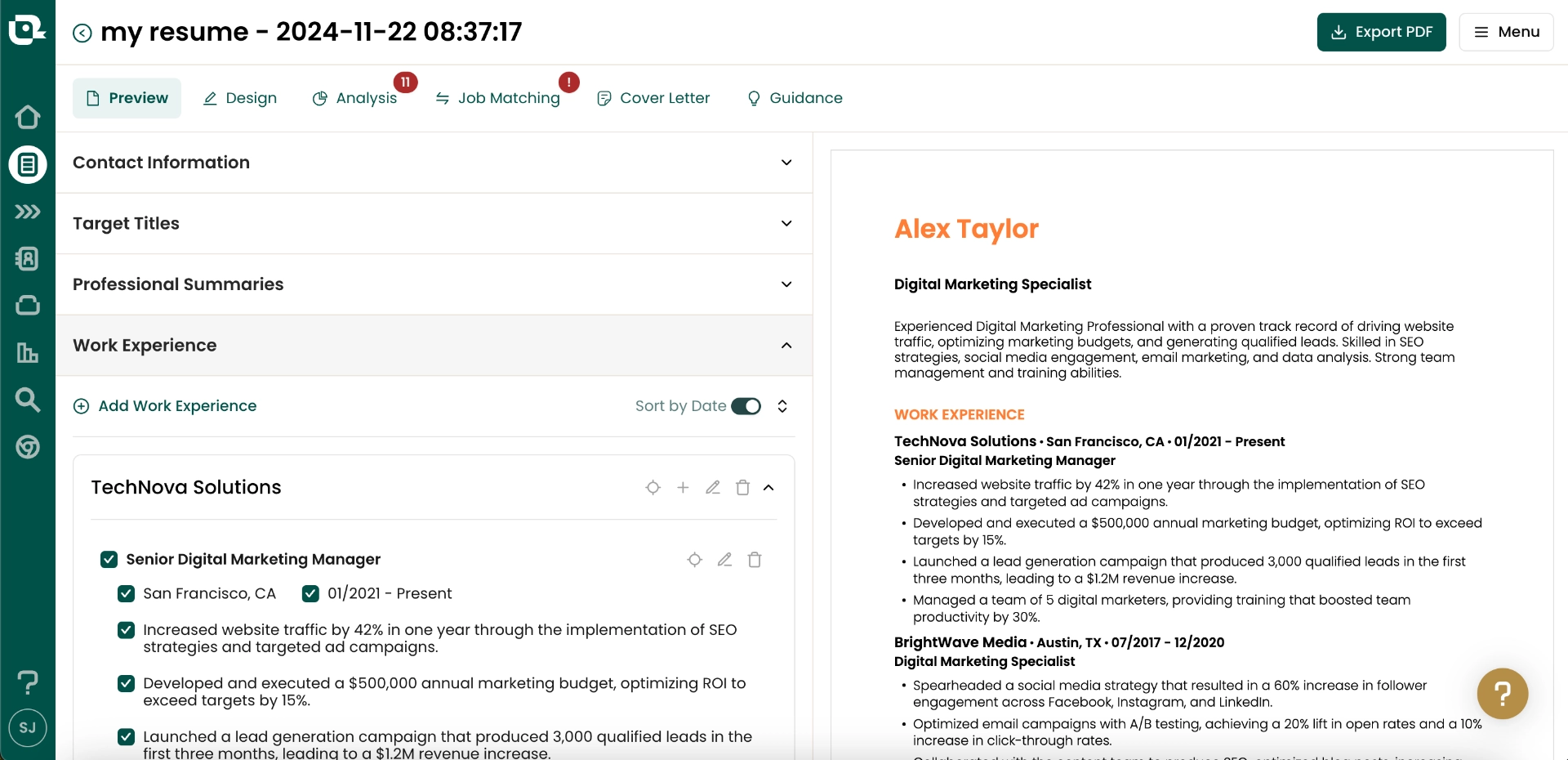Uncheck Senior Digital Marketing Manager checkbox
The width and height of the screenshot is (1568, 760).
coord(109,559)
